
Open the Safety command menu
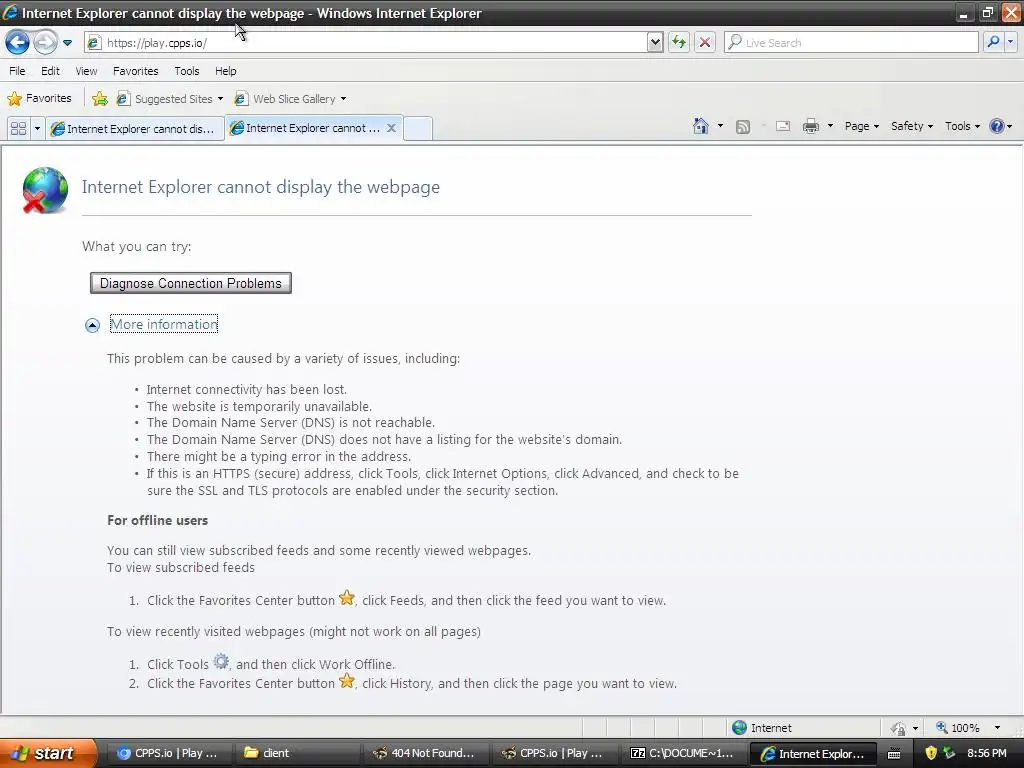(912, 126)
